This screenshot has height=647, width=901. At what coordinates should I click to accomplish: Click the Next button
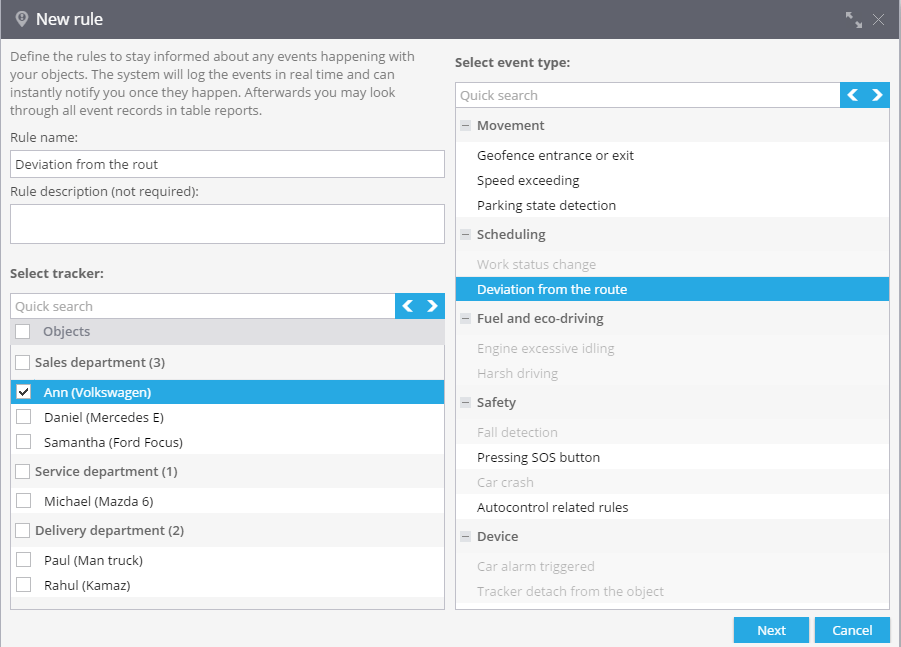(x=771, y=630)
